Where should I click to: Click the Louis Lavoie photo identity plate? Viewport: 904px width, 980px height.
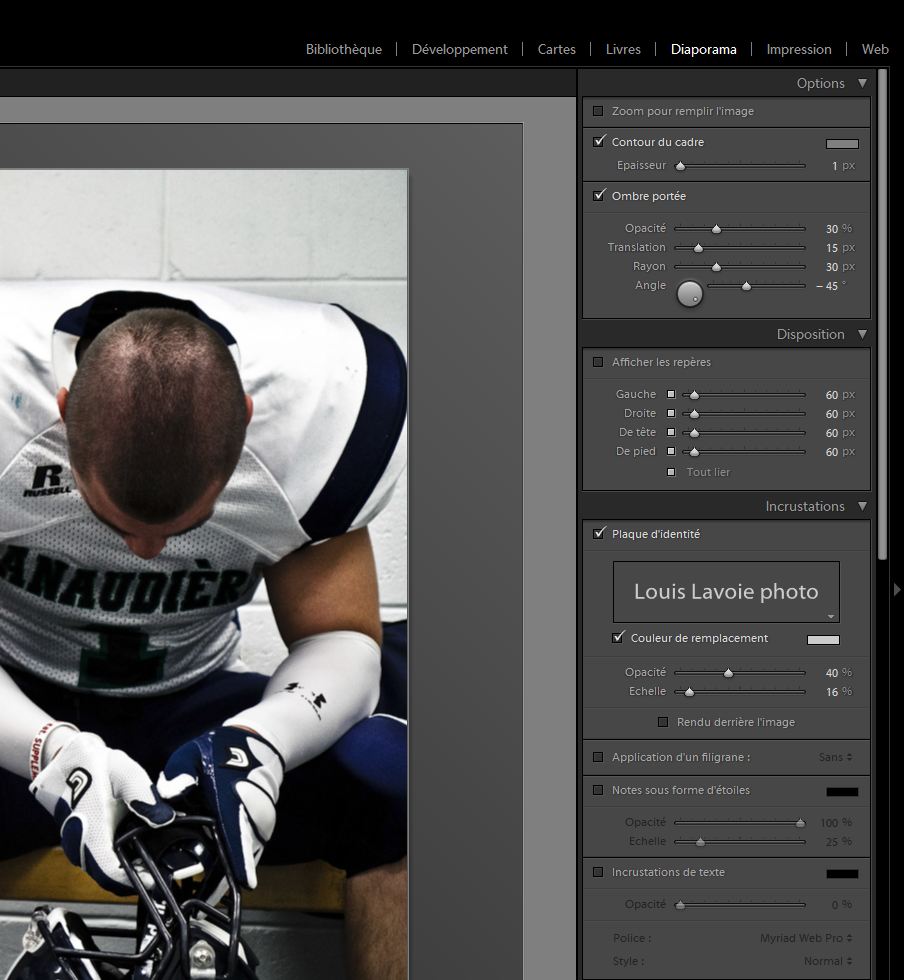(x=725, y=591)
